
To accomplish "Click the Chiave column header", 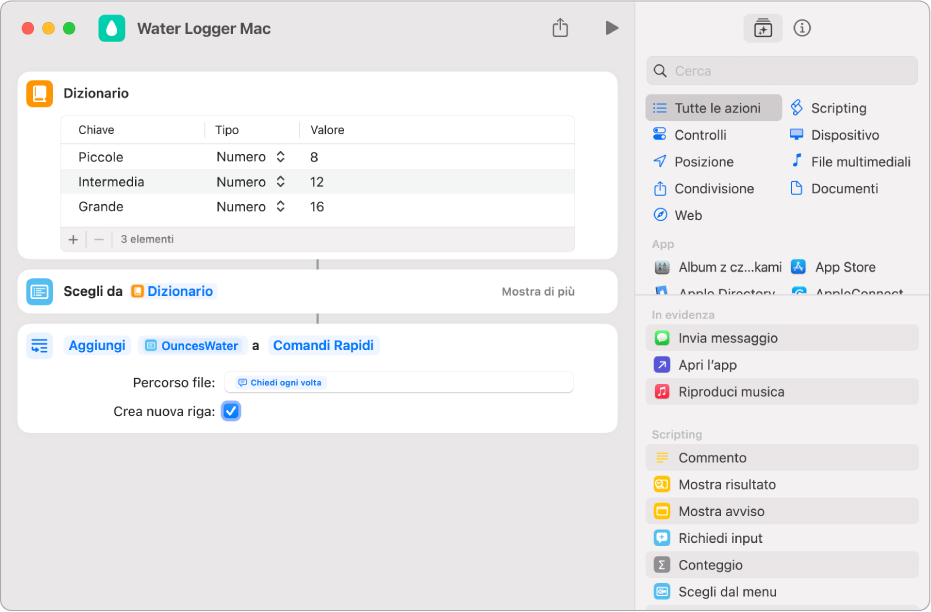I will [96, 130].
